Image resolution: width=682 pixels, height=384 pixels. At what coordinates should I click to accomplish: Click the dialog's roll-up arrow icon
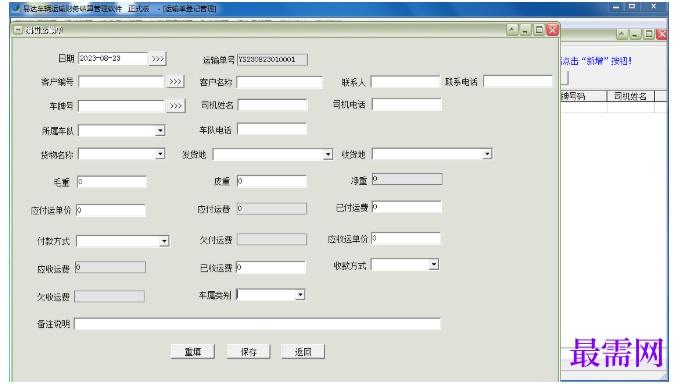coord(512,30)
